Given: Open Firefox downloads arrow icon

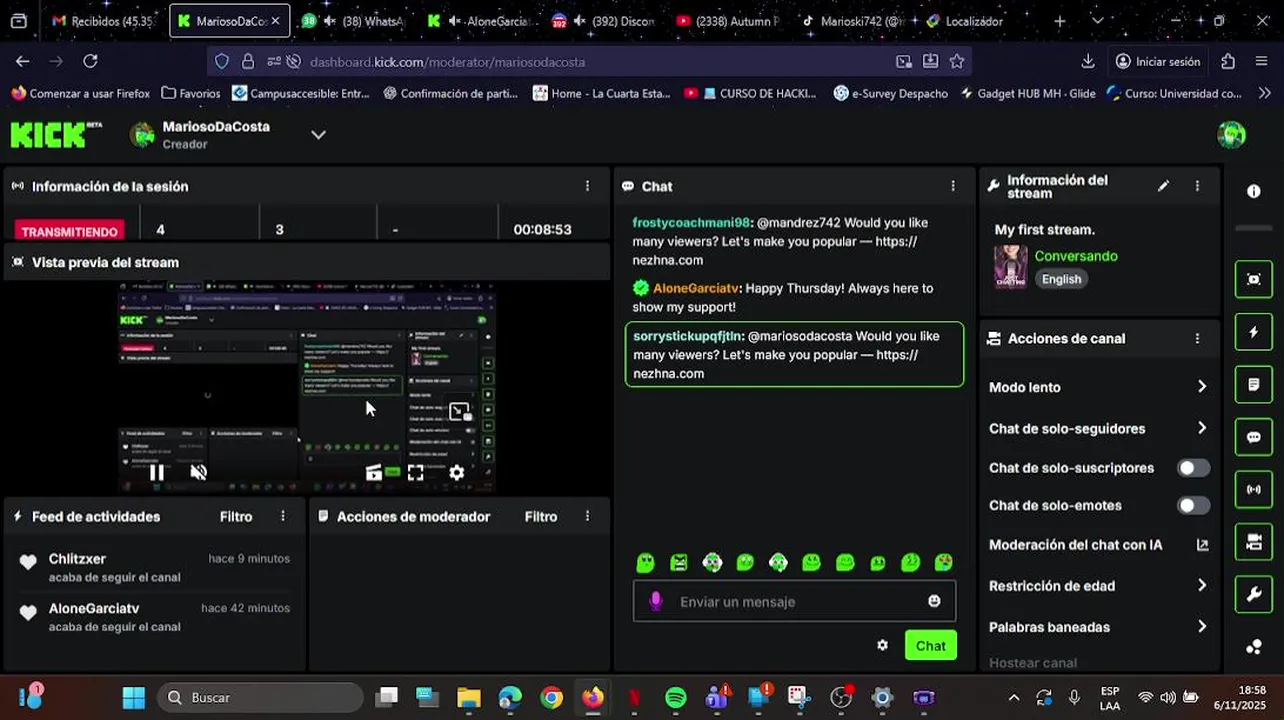Looking at the screenshot, I should pos(1088,61).
